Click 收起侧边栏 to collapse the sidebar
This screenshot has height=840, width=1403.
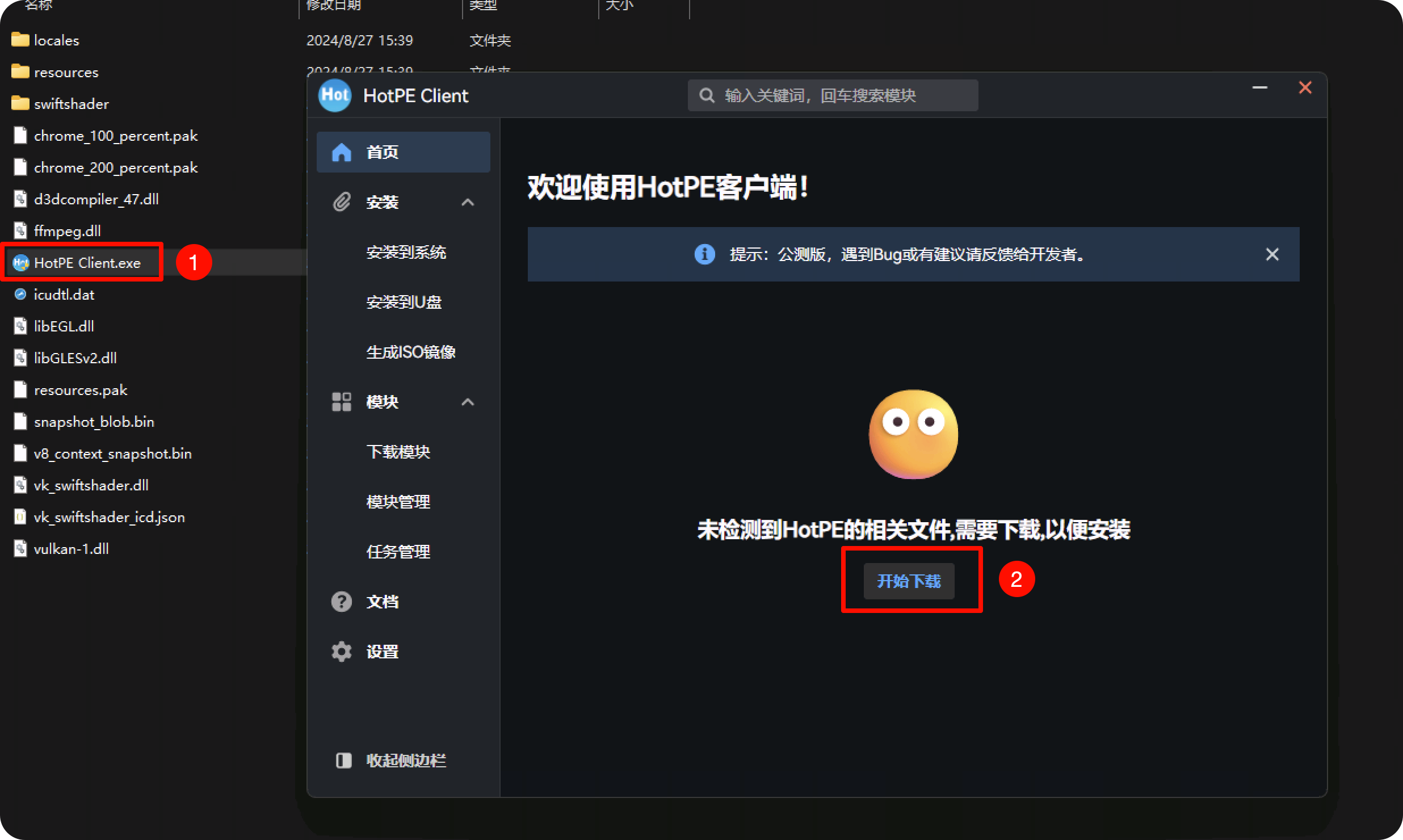pyautogui.click(x=406, y=761)
